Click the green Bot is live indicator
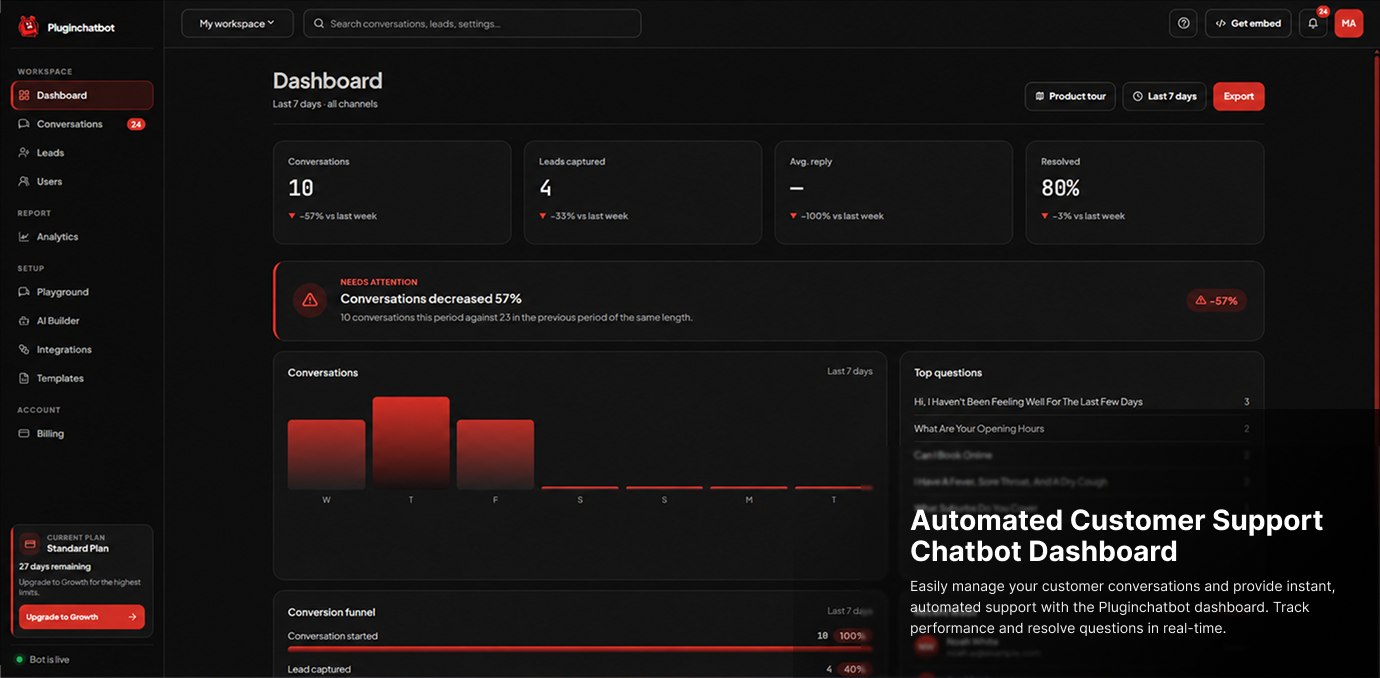 pos(19,660)
